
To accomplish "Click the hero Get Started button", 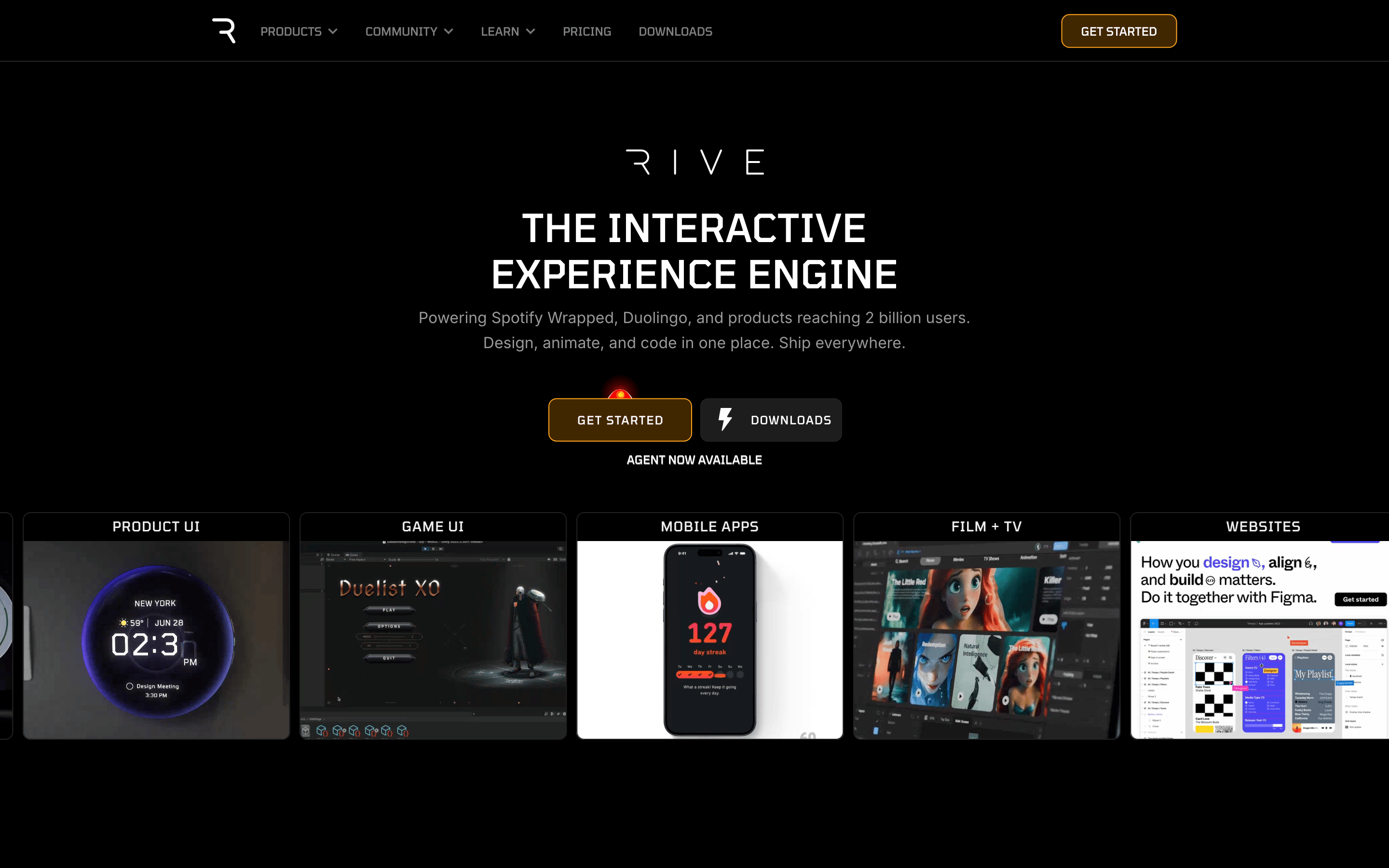I will pos(620,420).
